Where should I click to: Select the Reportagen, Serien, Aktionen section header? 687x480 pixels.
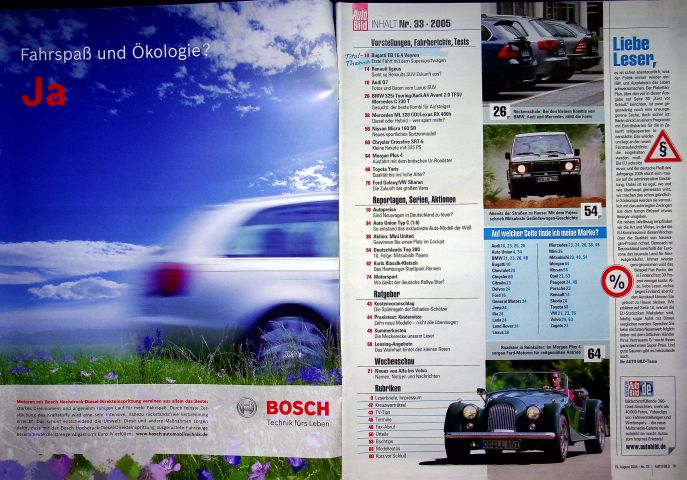pyautogui.click(x=410, y=199)
